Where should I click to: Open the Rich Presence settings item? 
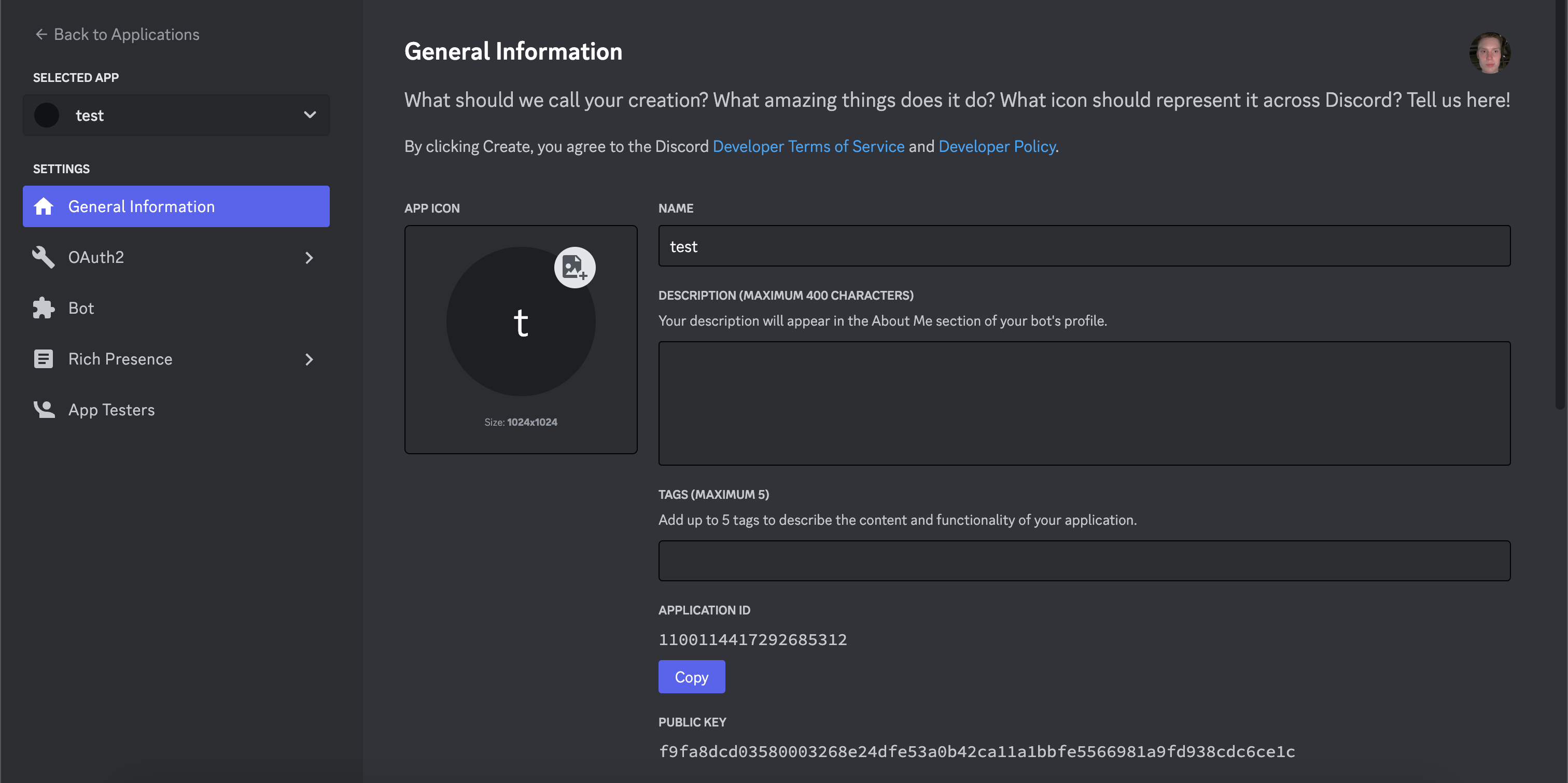[176, 359]
